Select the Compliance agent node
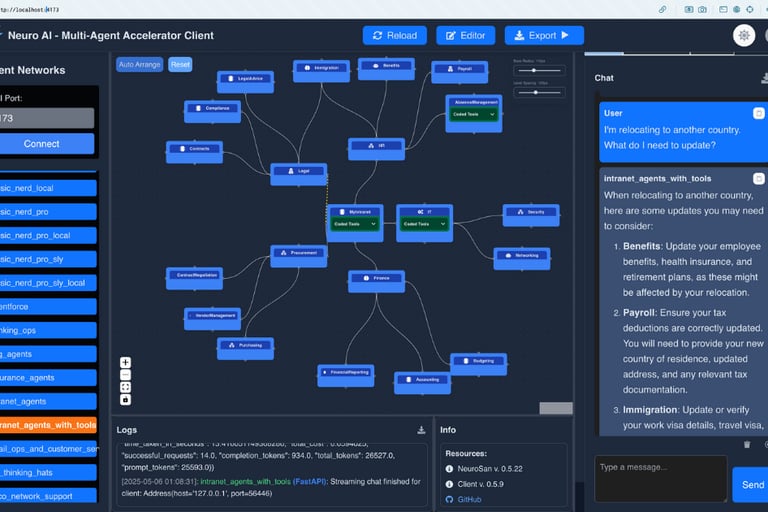 tap(212, 111)
